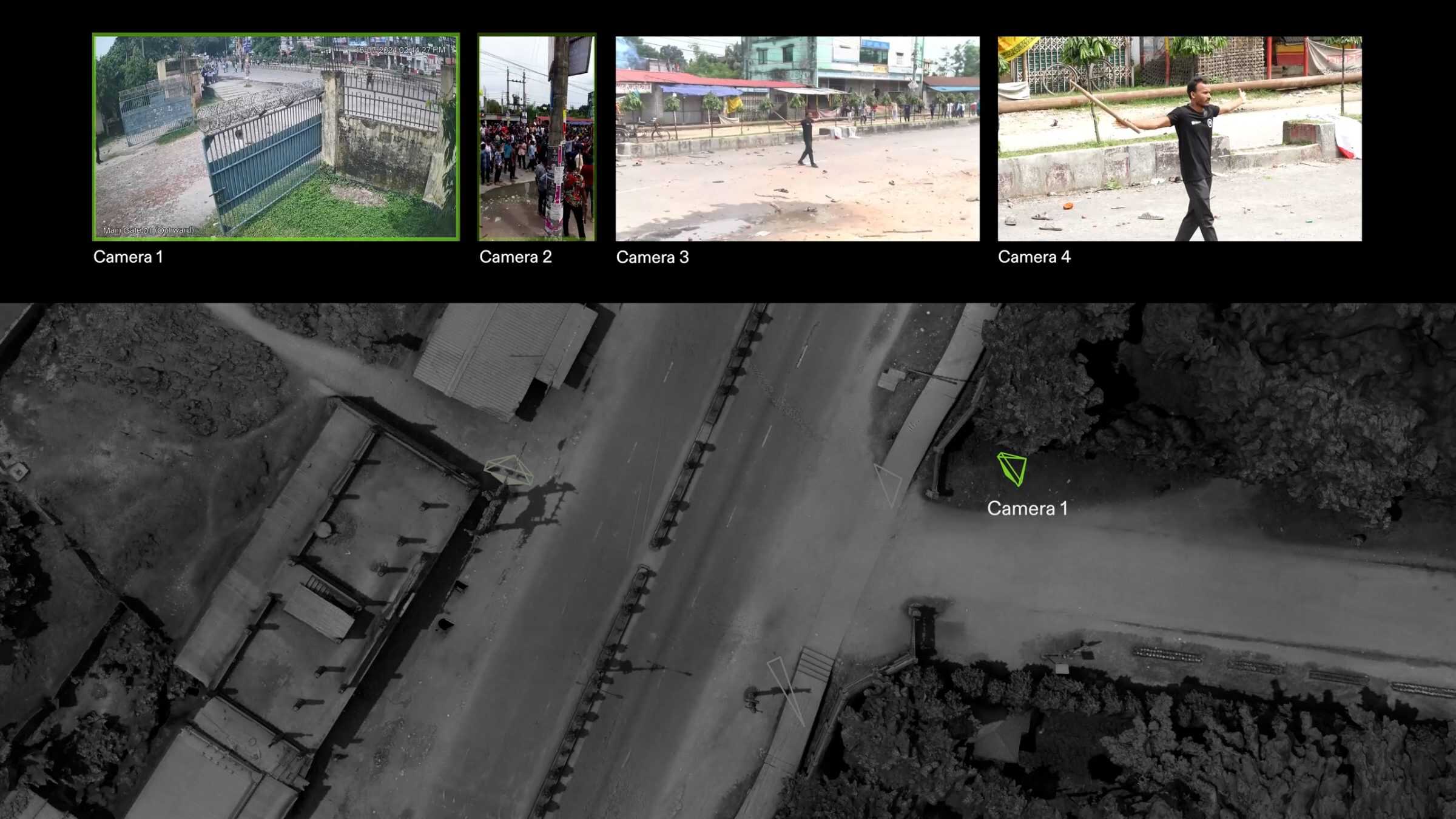1456x819 pixels.
Task: Click the Camera 2 label under second thumbnail
Action: (x=515, y=257)
